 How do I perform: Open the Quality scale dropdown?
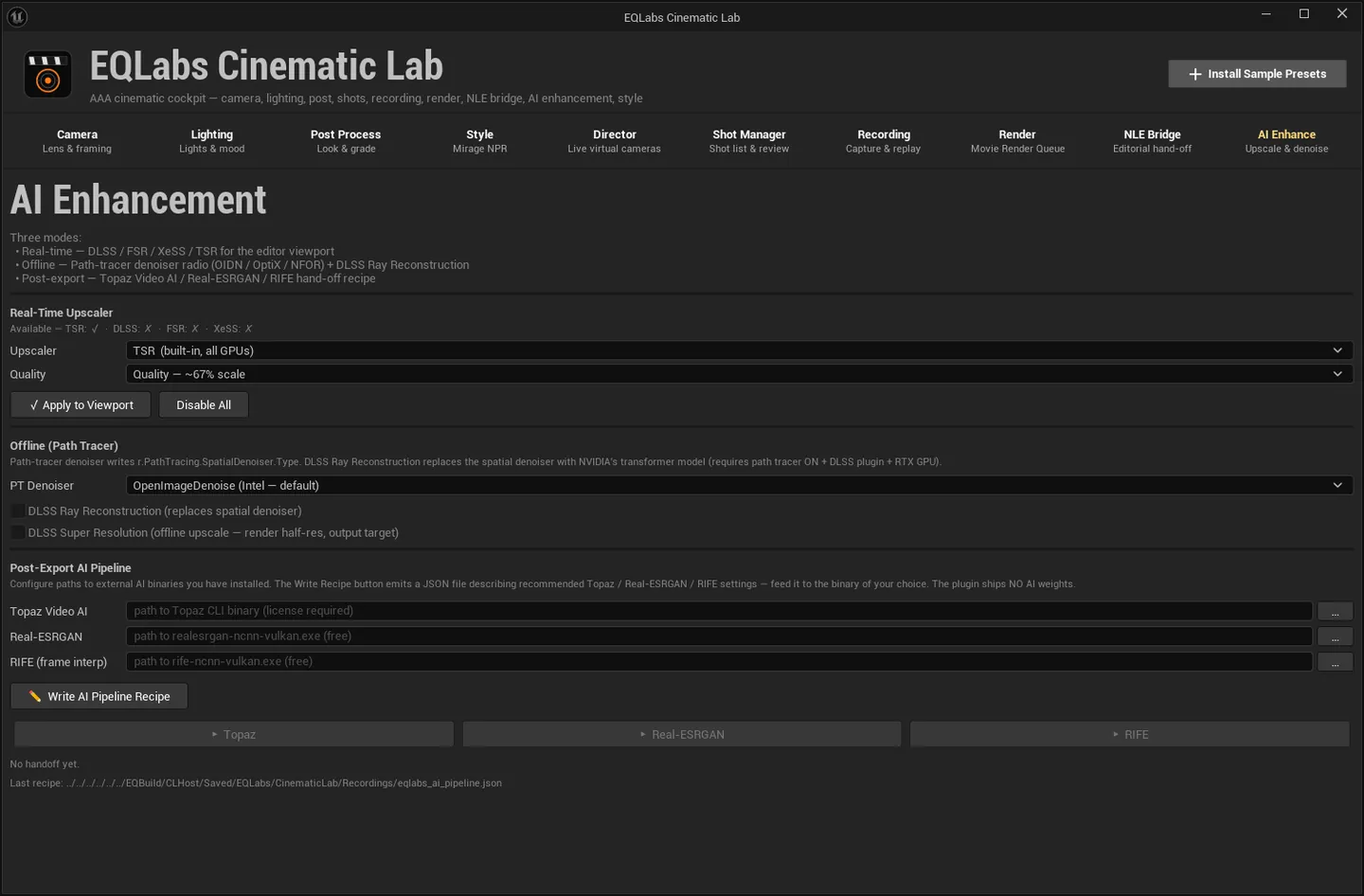tap(739, 374)
